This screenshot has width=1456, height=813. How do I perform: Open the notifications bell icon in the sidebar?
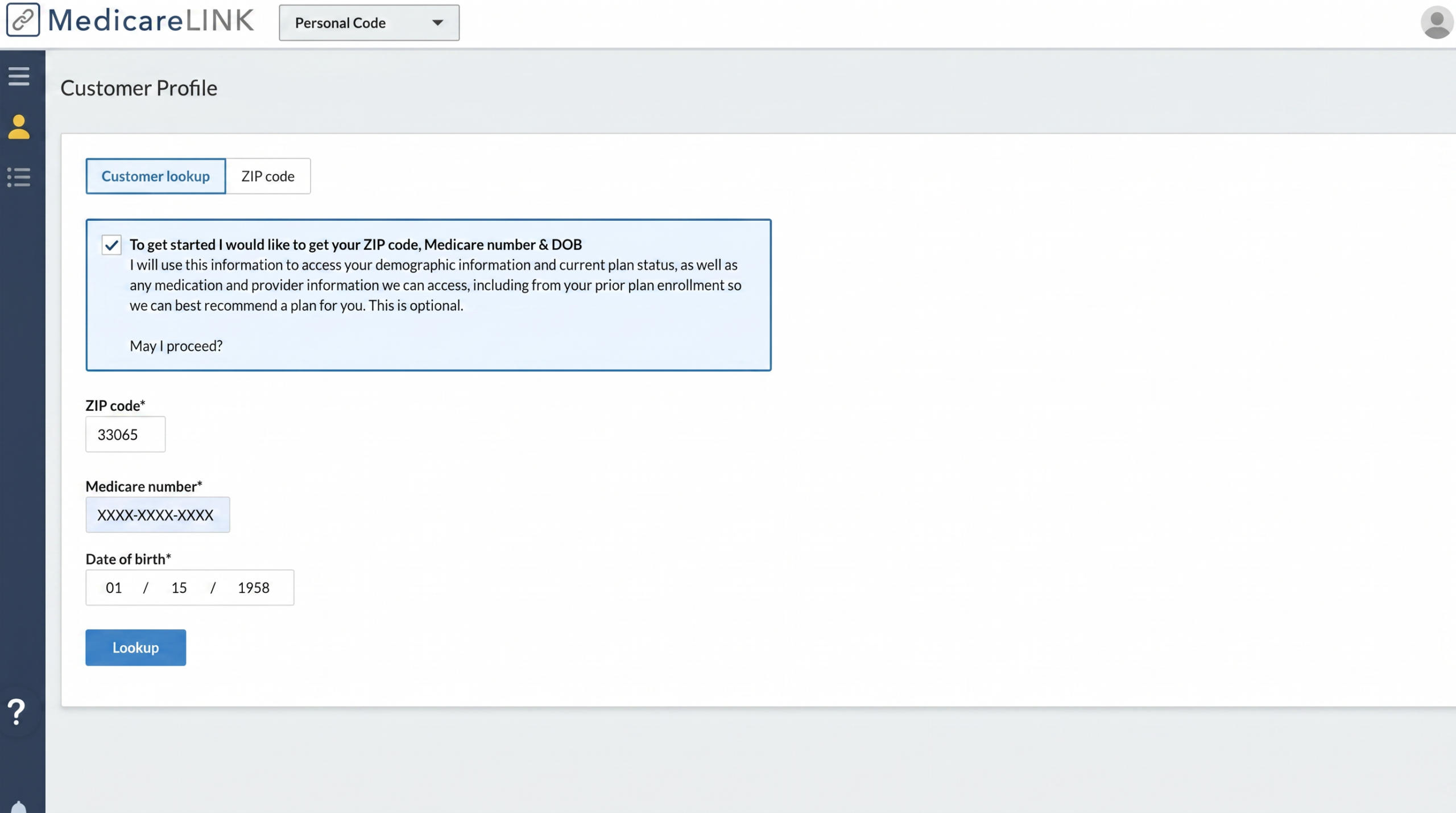tap(19, 807)
